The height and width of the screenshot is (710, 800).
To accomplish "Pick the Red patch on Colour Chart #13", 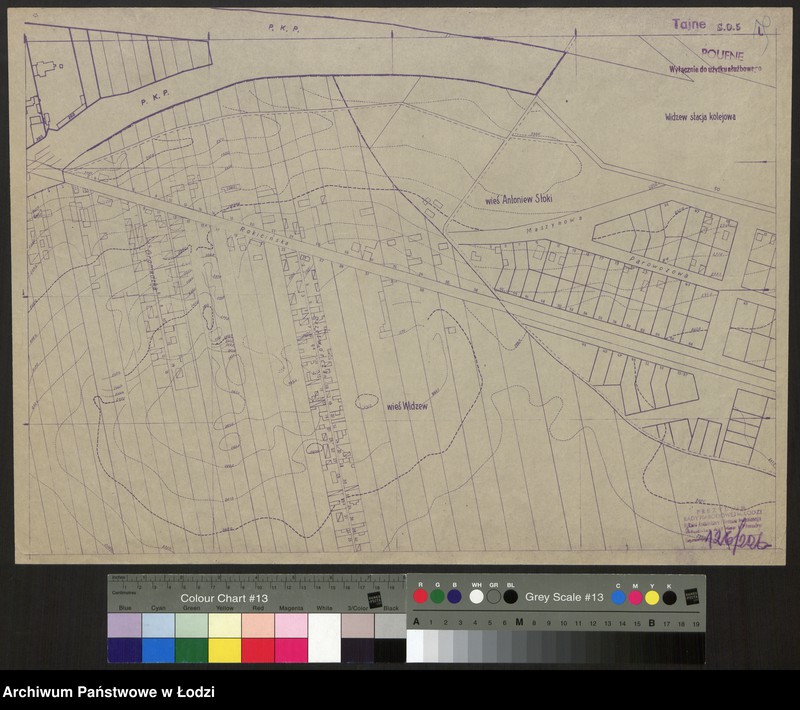I will click(257, 637).
